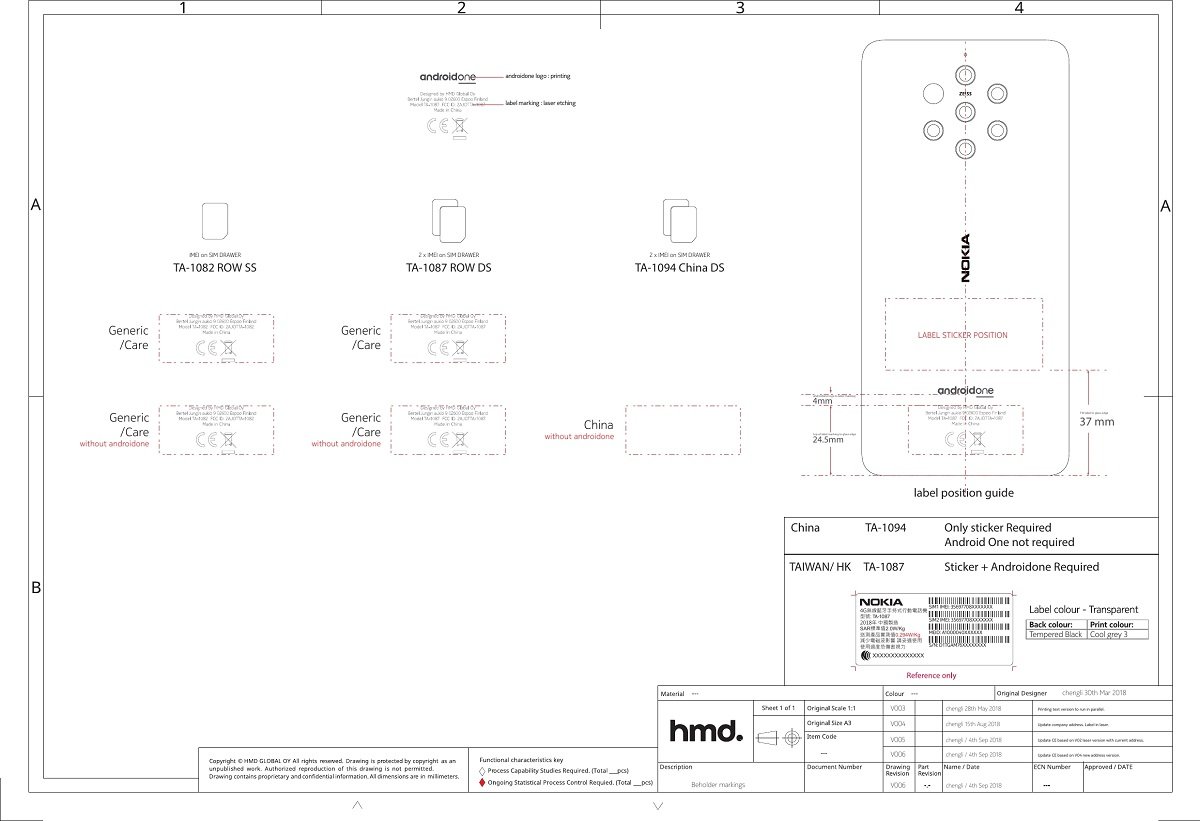Click the 'Back colour:' header cell
This screenshot has height=821, width=1200.
1057,625
